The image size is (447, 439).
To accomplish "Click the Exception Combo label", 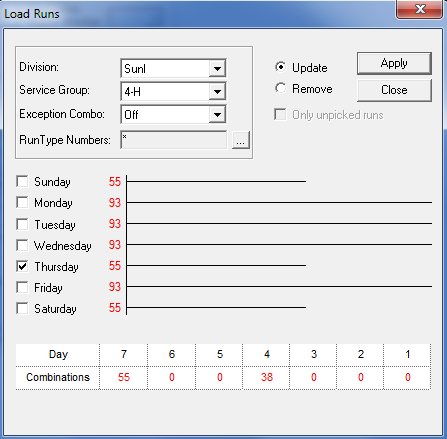I will point(62,114).
